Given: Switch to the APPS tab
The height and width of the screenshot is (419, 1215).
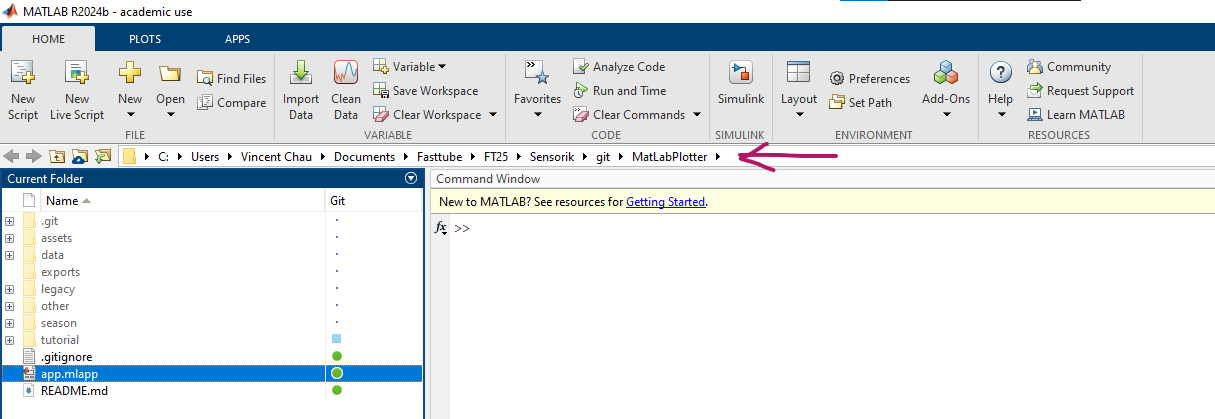Looking at the screenshot, I should (237, 39).
